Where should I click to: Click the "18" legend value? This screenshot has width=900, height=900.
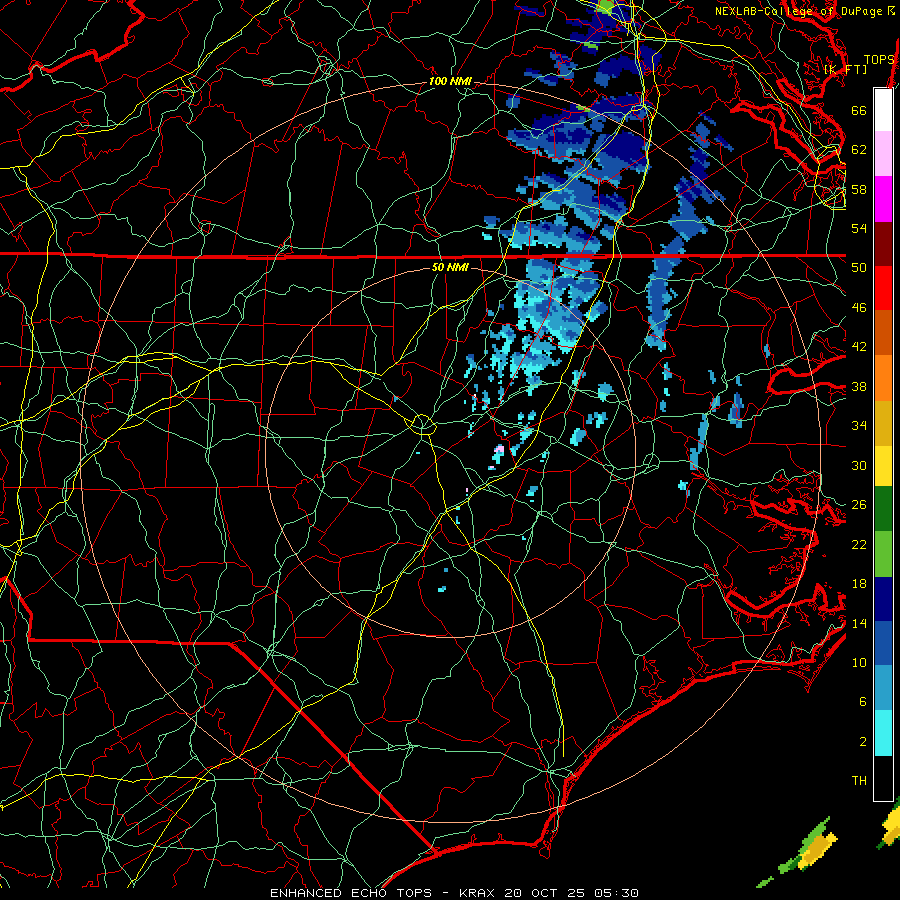(859, 584)
